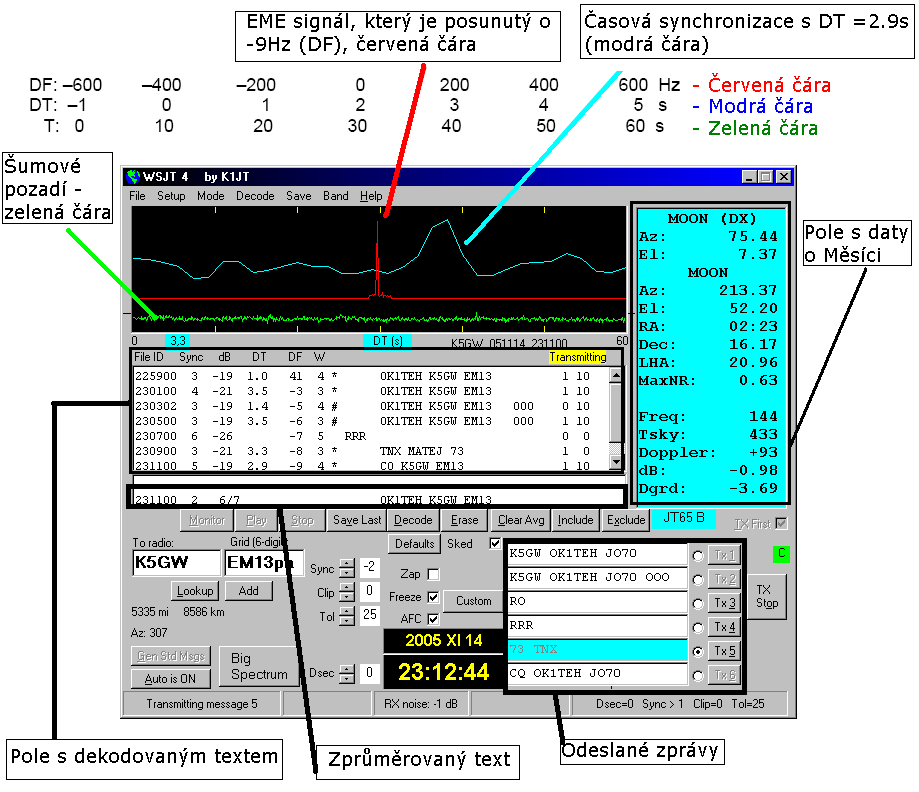Viewport: 919px width, 792px height.
Task: Click the To radio K5GW field
Action: click(176, 563)
